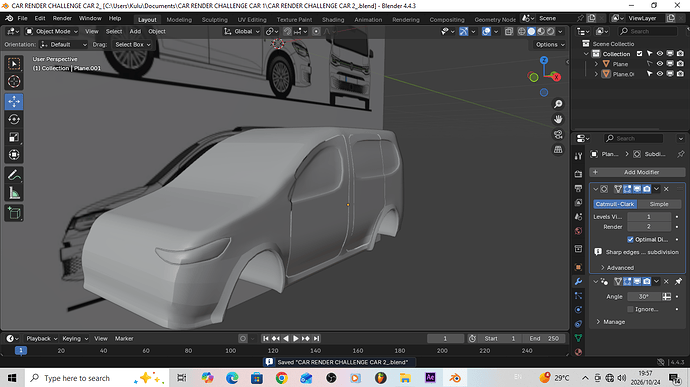This screenshot has height=387, width=690.
Task: Click the Z axis on navigation gizmo
Action: tap(544, 60)
